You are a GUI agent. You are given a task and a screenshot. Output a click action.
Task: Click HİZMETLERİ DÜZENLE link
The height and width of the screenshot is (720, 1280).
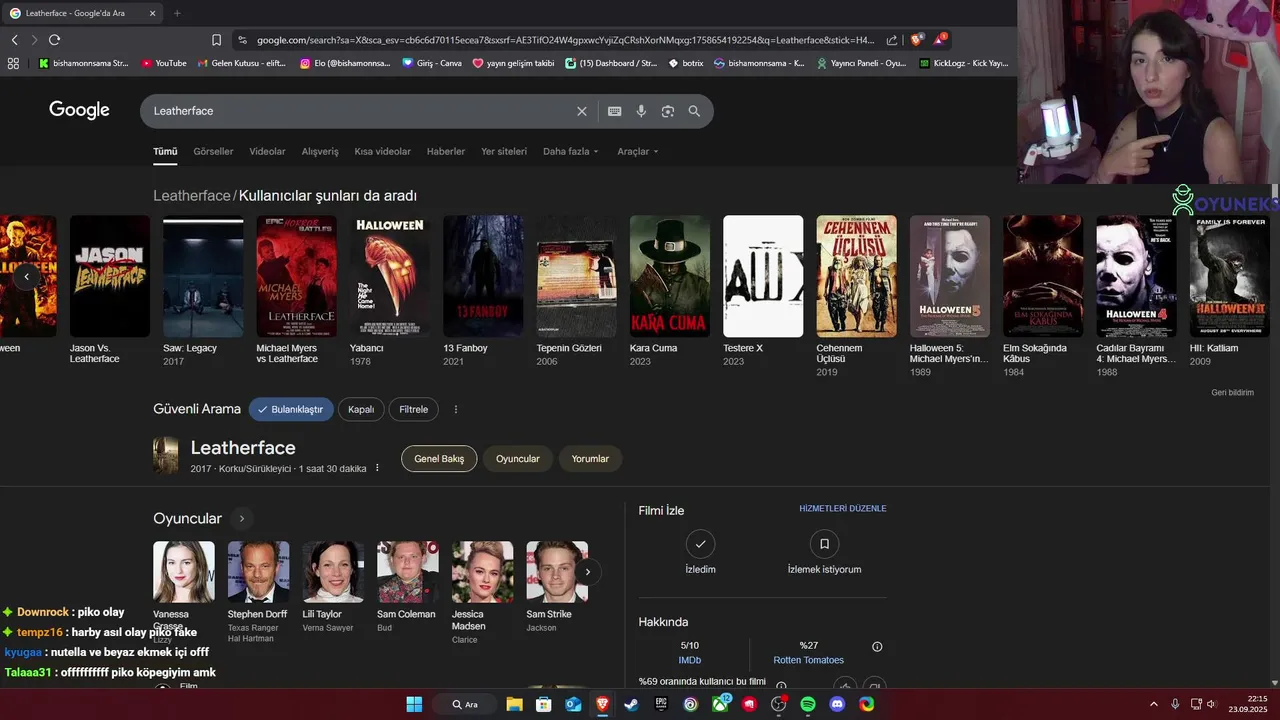pyautogui.click(x=843, y=509)
